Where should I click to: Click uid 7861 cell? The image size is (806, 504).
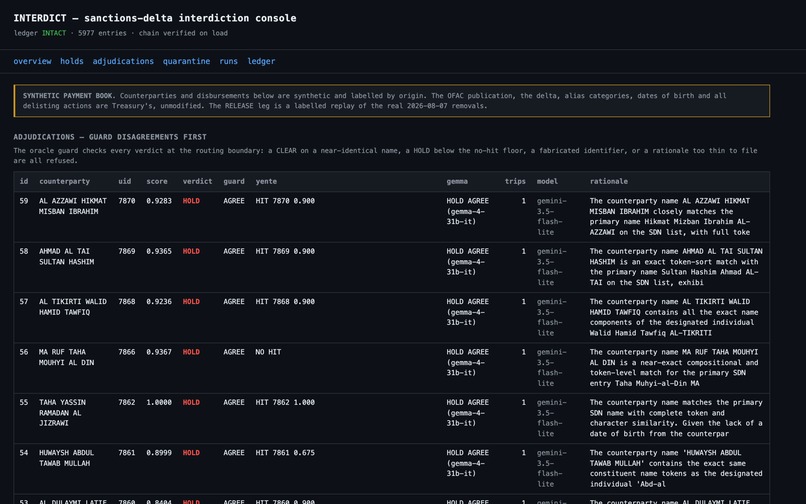[x=126, y=453]
